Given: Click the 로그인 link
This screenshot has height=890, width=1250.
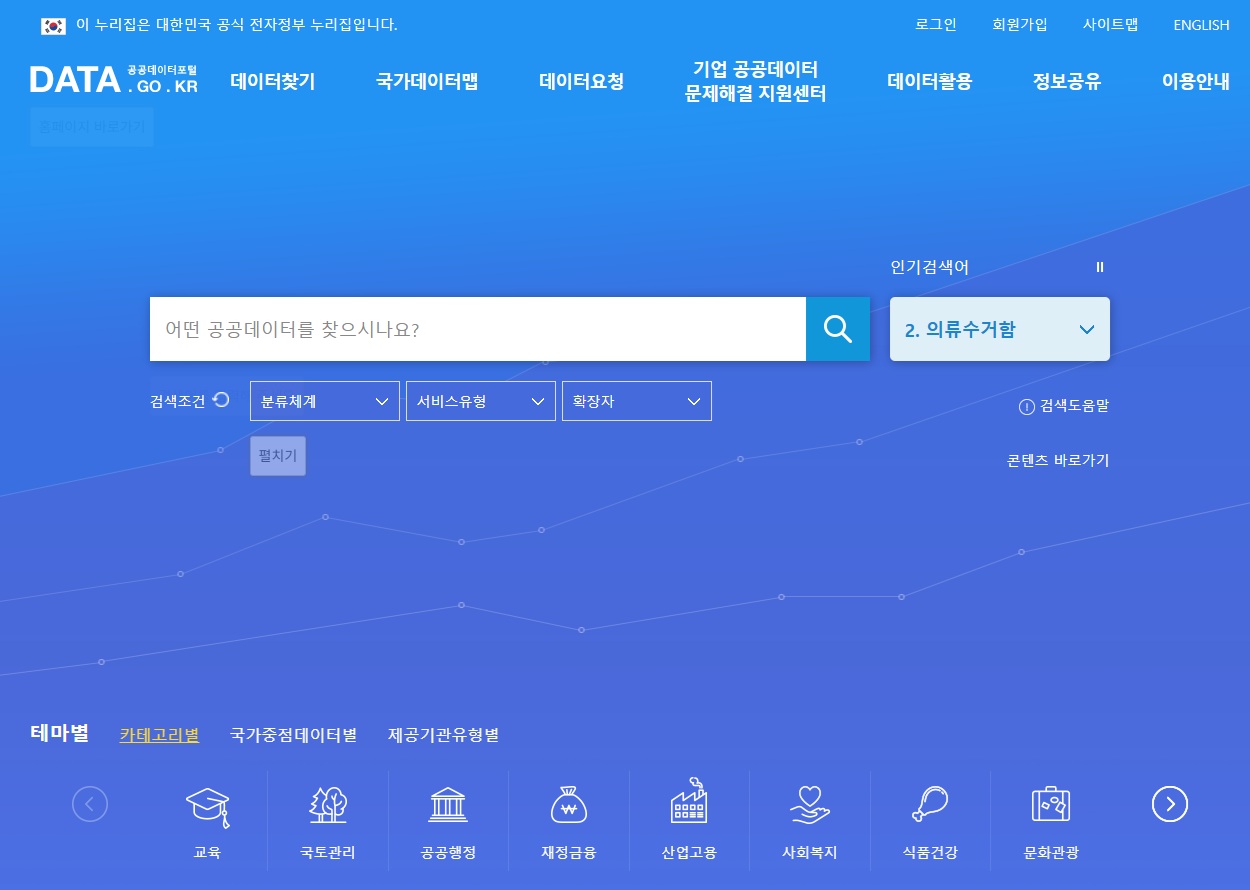Looking at the screenshot, I should click(935, 24).
